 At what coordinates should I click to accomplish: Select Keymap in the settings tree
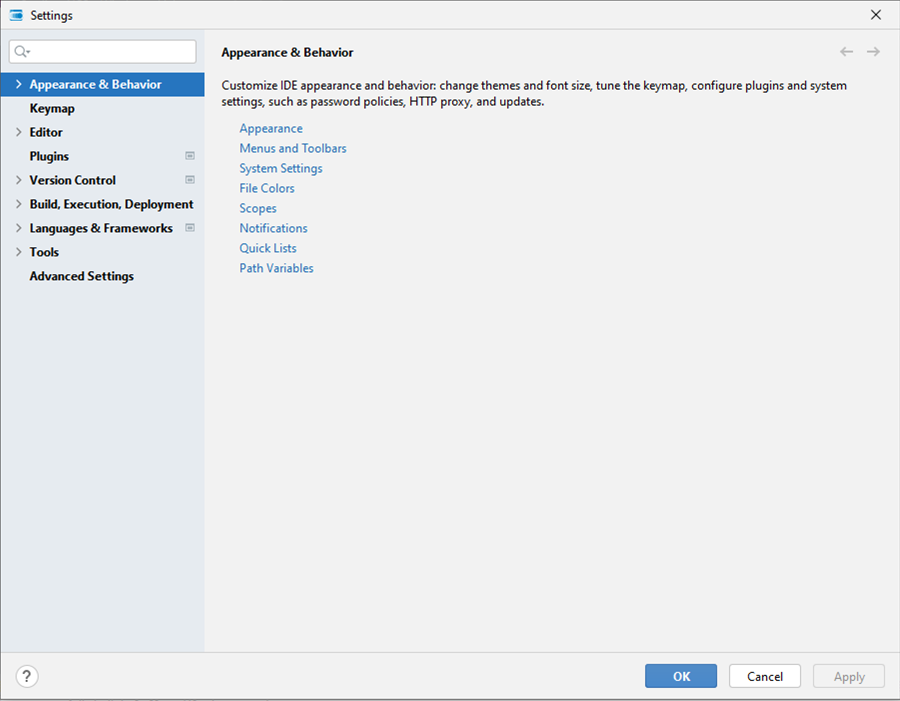52,108
